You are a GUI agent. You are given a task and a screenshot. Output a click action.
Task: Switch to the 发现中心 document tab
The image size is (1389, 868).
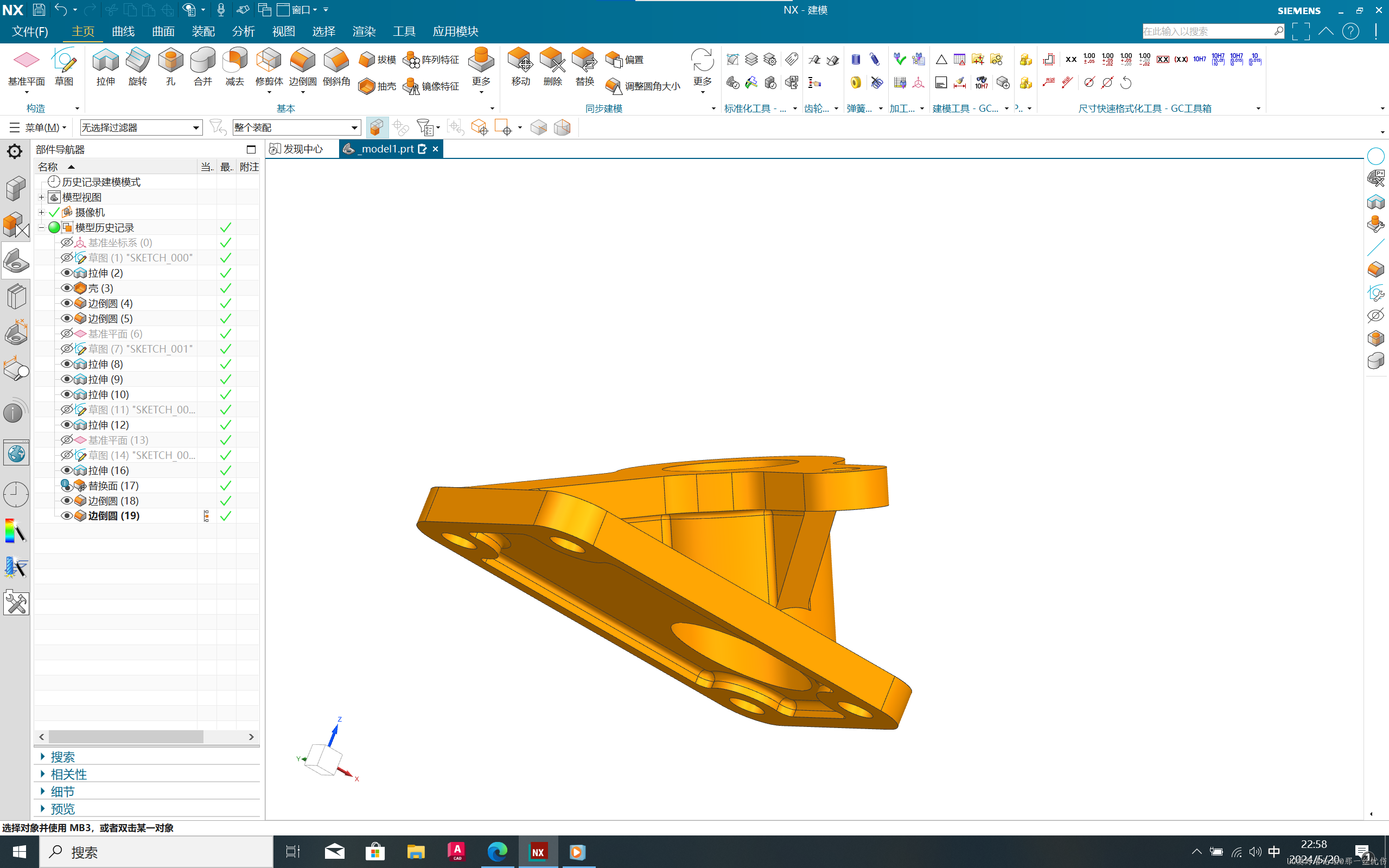tap(297, 149)
